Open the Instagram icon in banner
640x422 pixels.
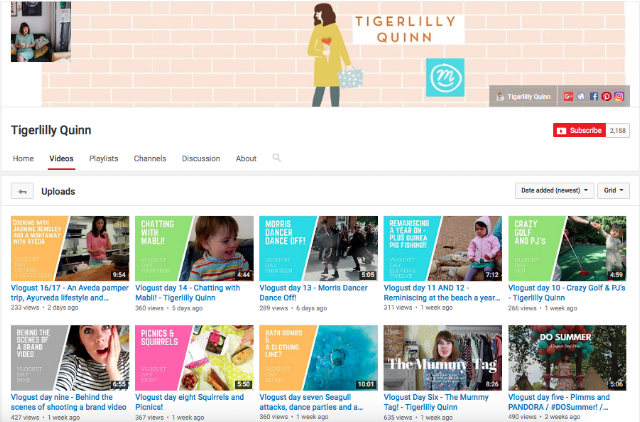point(619,96)
